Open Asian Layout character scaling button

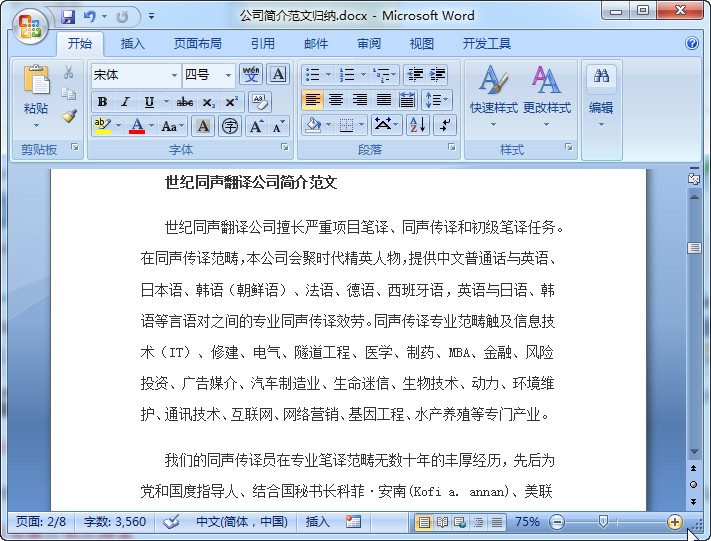(385, 125)
